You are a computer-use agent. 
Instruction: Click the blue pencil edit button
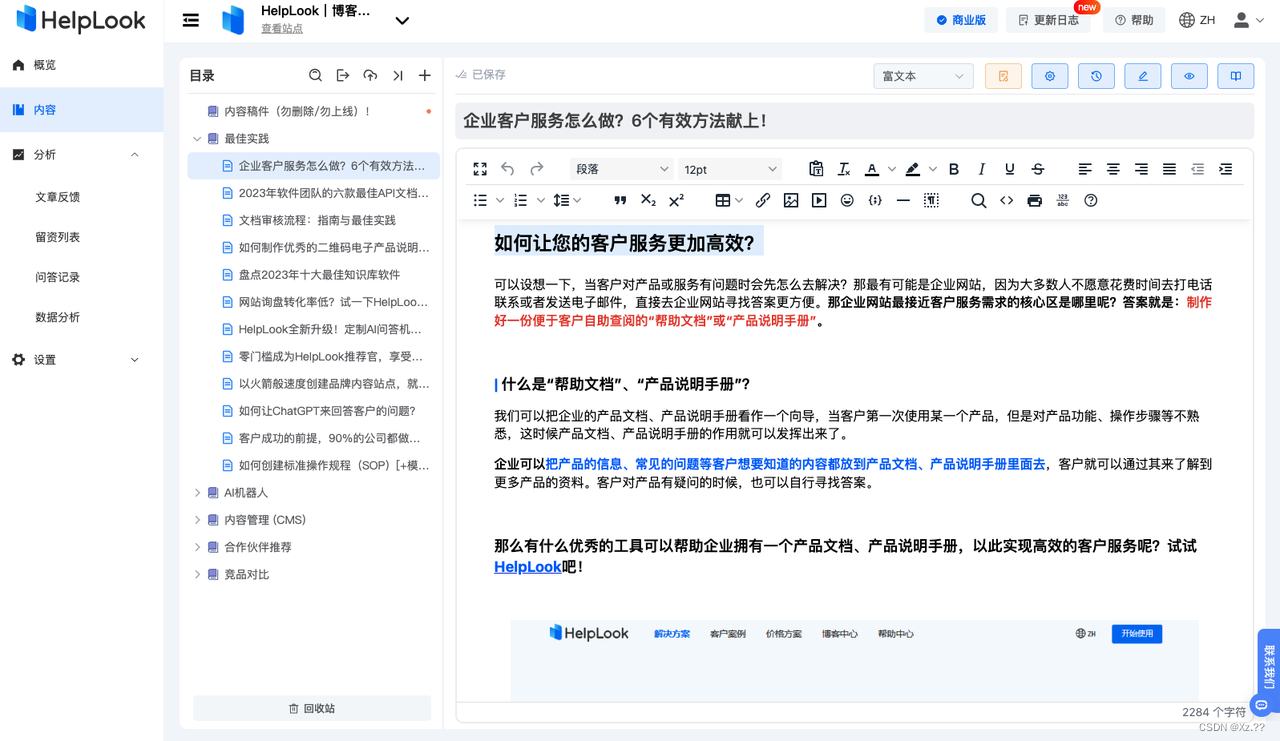1143,76
